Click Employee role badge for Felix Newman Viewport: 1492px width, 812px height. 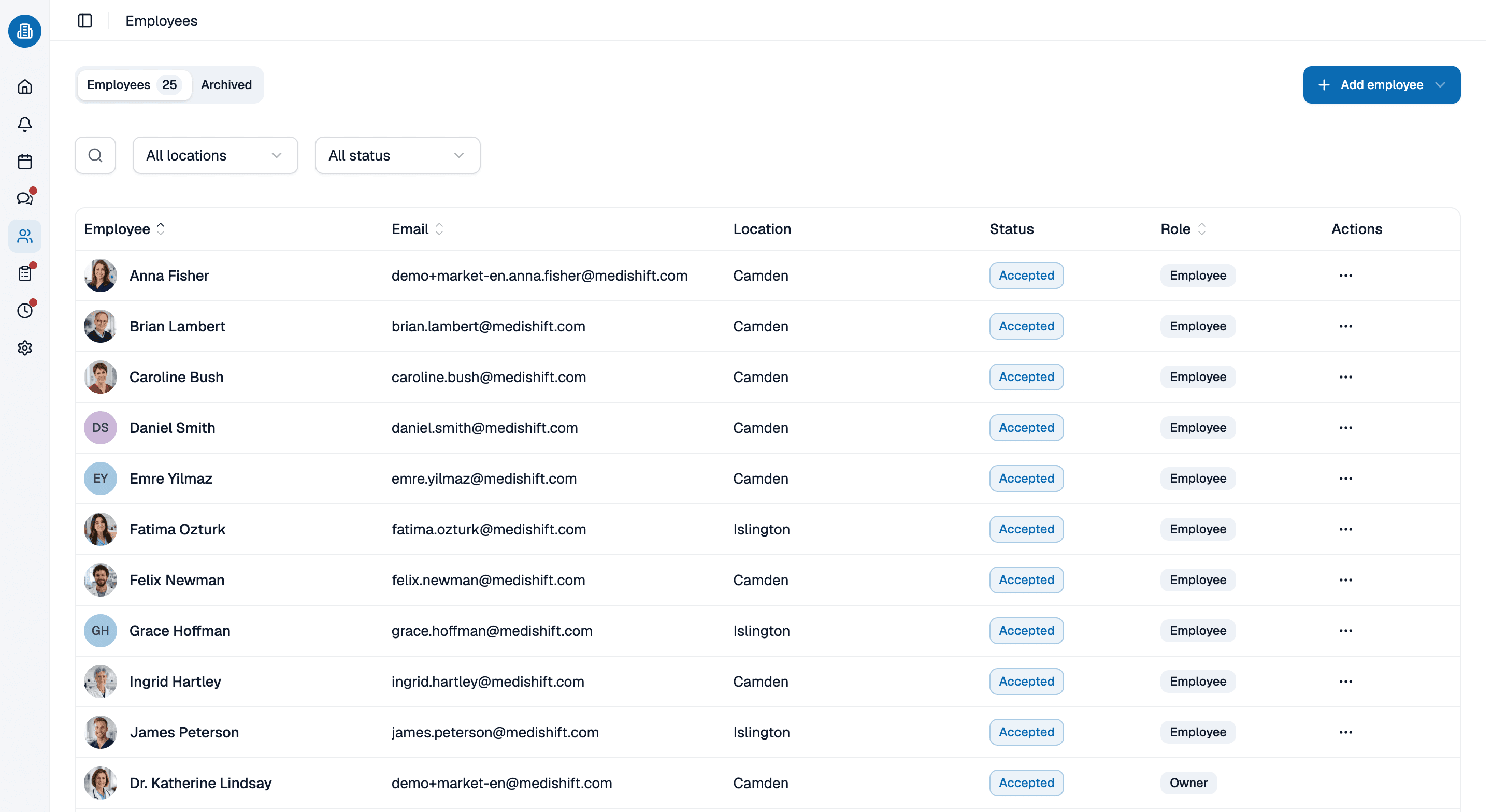pos(1197,580)
